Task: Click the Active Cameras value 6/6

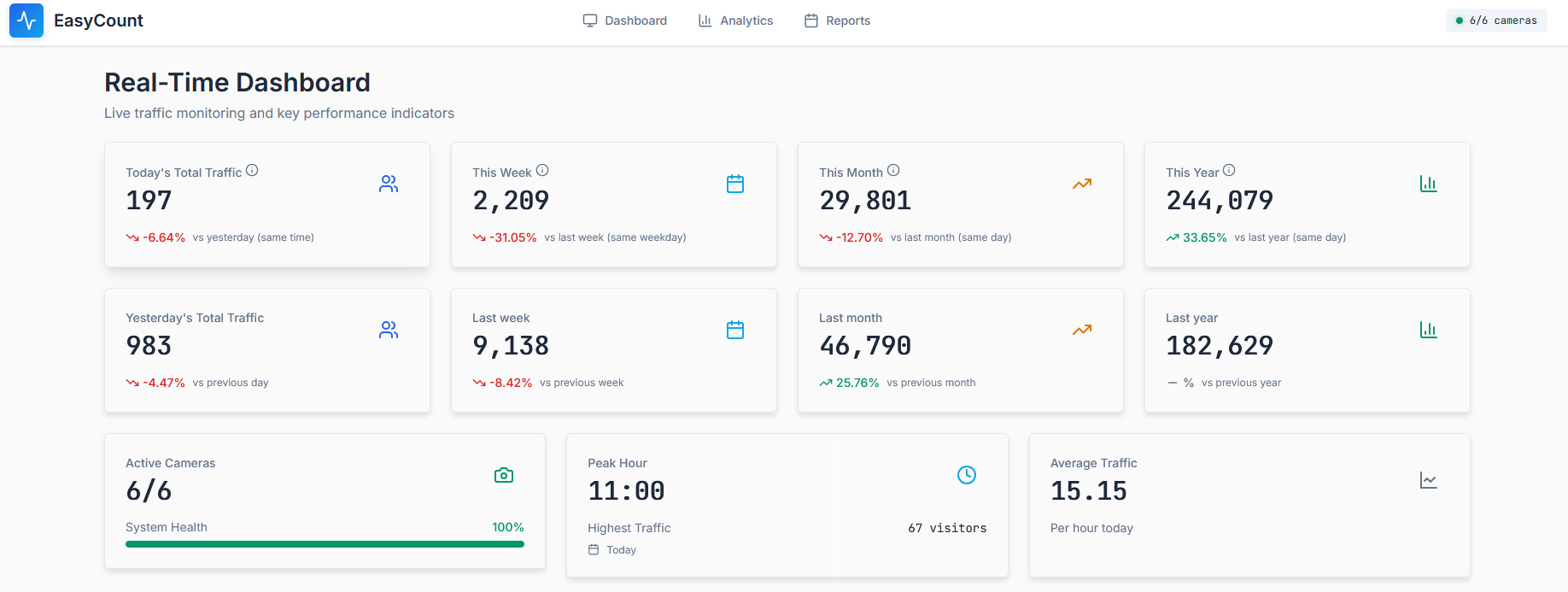Action: 149,491
